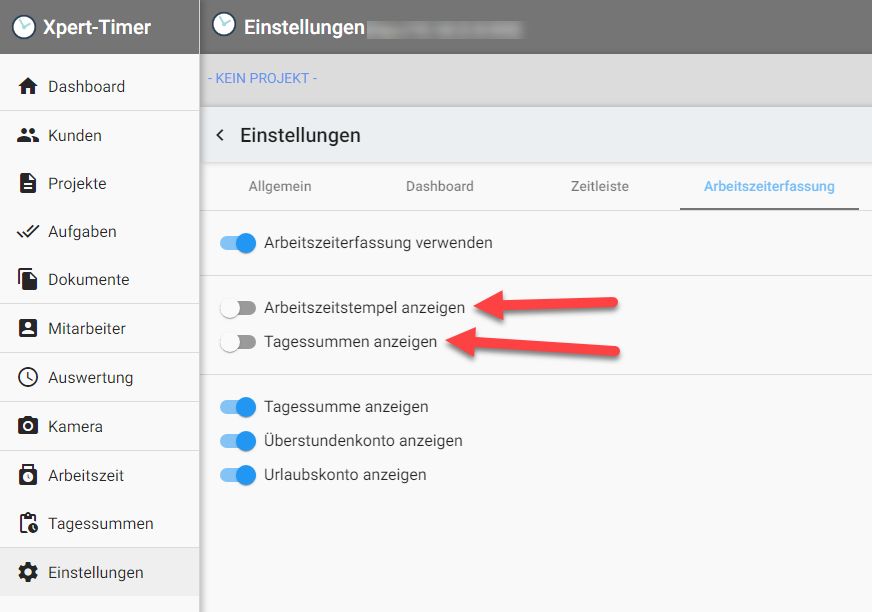872x612 pixels.
Task: Select the Mitarbeiter badge icon
Action: point(27,328)
